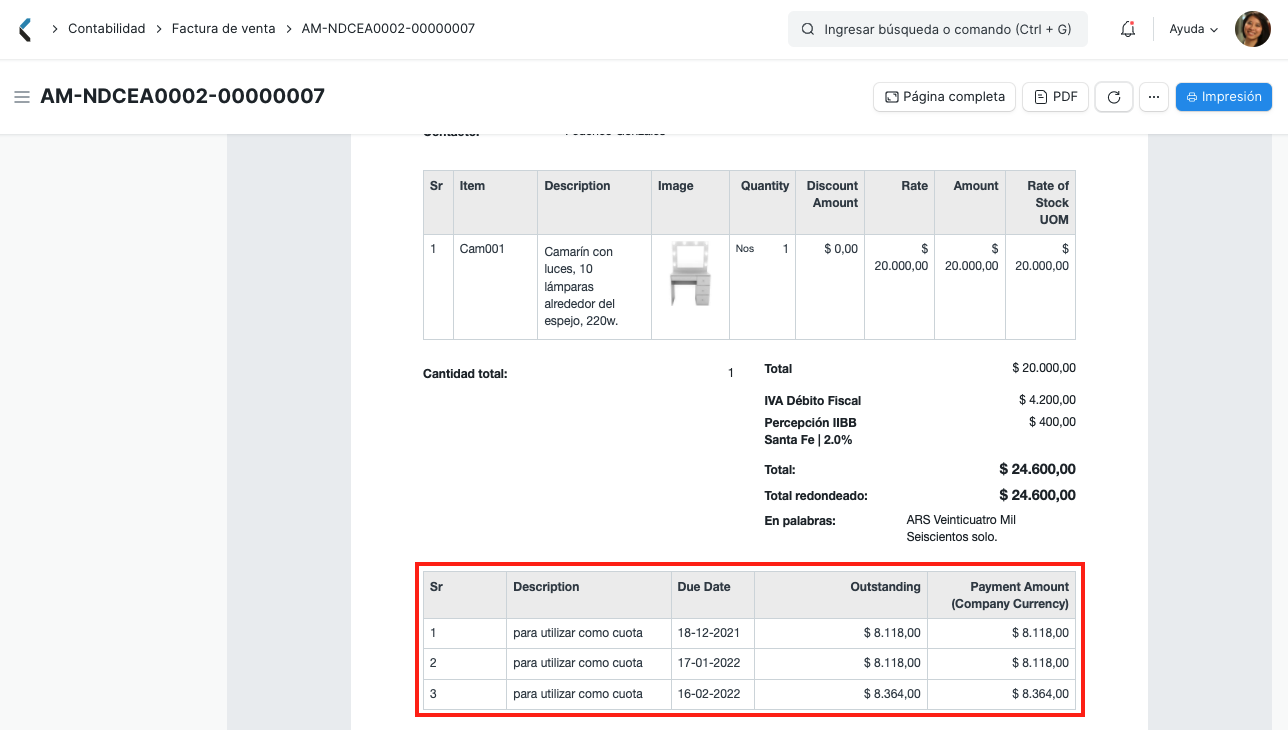Viewport: 1288px width, 730px height.
Task: Select the due date 18-12-2021
Action: point(709,633)
